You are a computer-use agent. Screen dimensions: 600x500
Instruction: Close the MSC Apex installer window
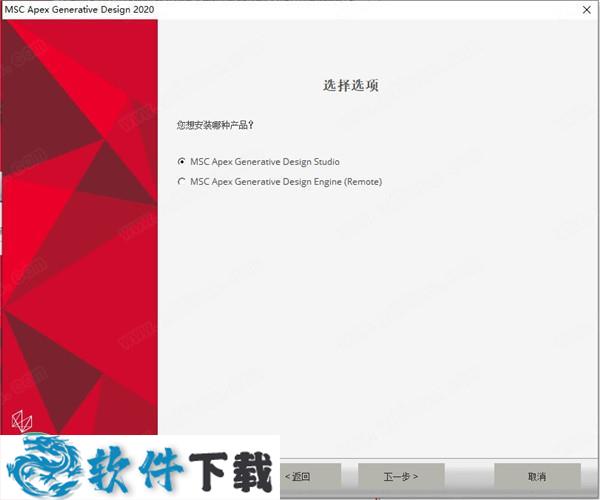click(587, 10)
